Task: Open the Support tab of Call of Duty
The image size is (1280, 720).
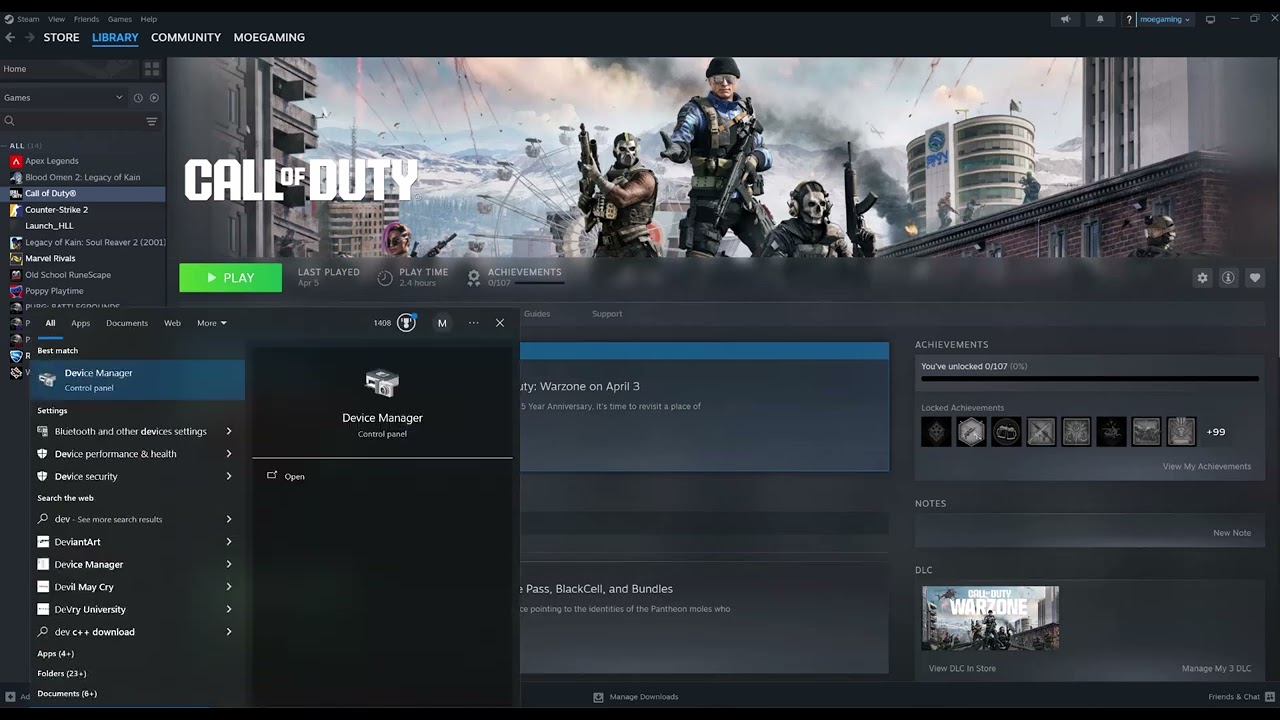Action: (x=607, y=314)
